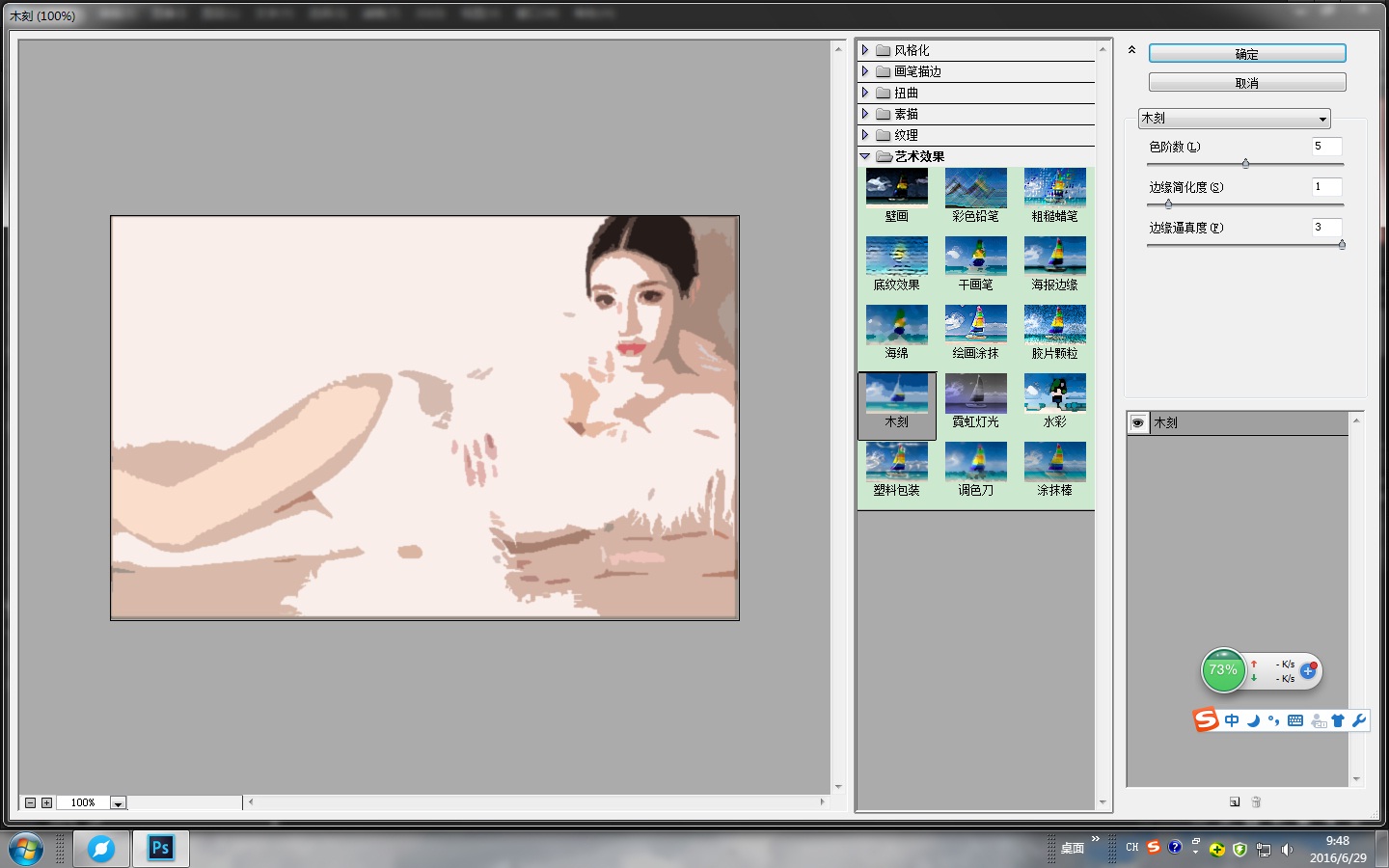Image resolution: width=1389 pixels, height=868 pixels.
Task: Open the 100% zoom level dropdown
Action: (x=118, y=802)
